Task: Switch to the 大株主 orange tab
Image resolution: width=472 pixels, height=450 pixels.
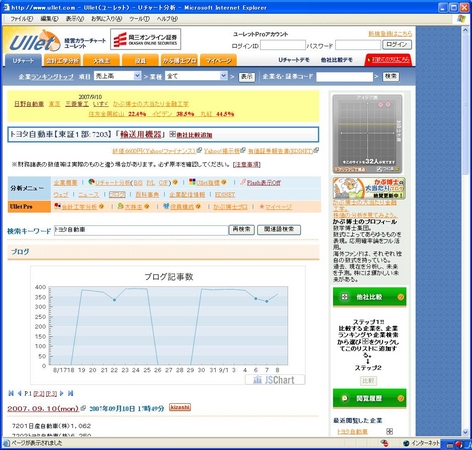Action: [101, 61]
